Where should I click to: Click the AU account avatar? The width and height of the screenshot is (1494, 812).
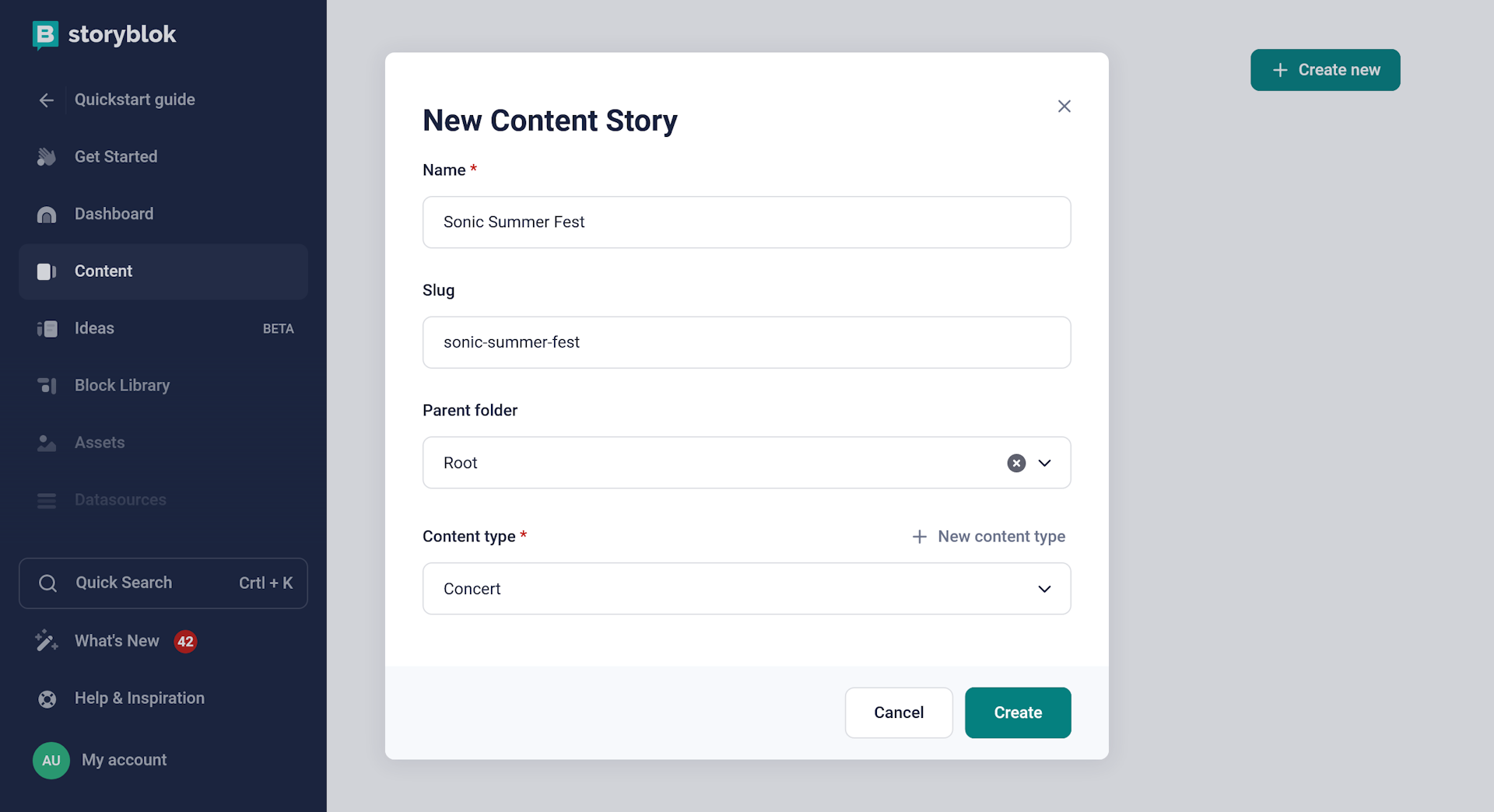[50, 760]
